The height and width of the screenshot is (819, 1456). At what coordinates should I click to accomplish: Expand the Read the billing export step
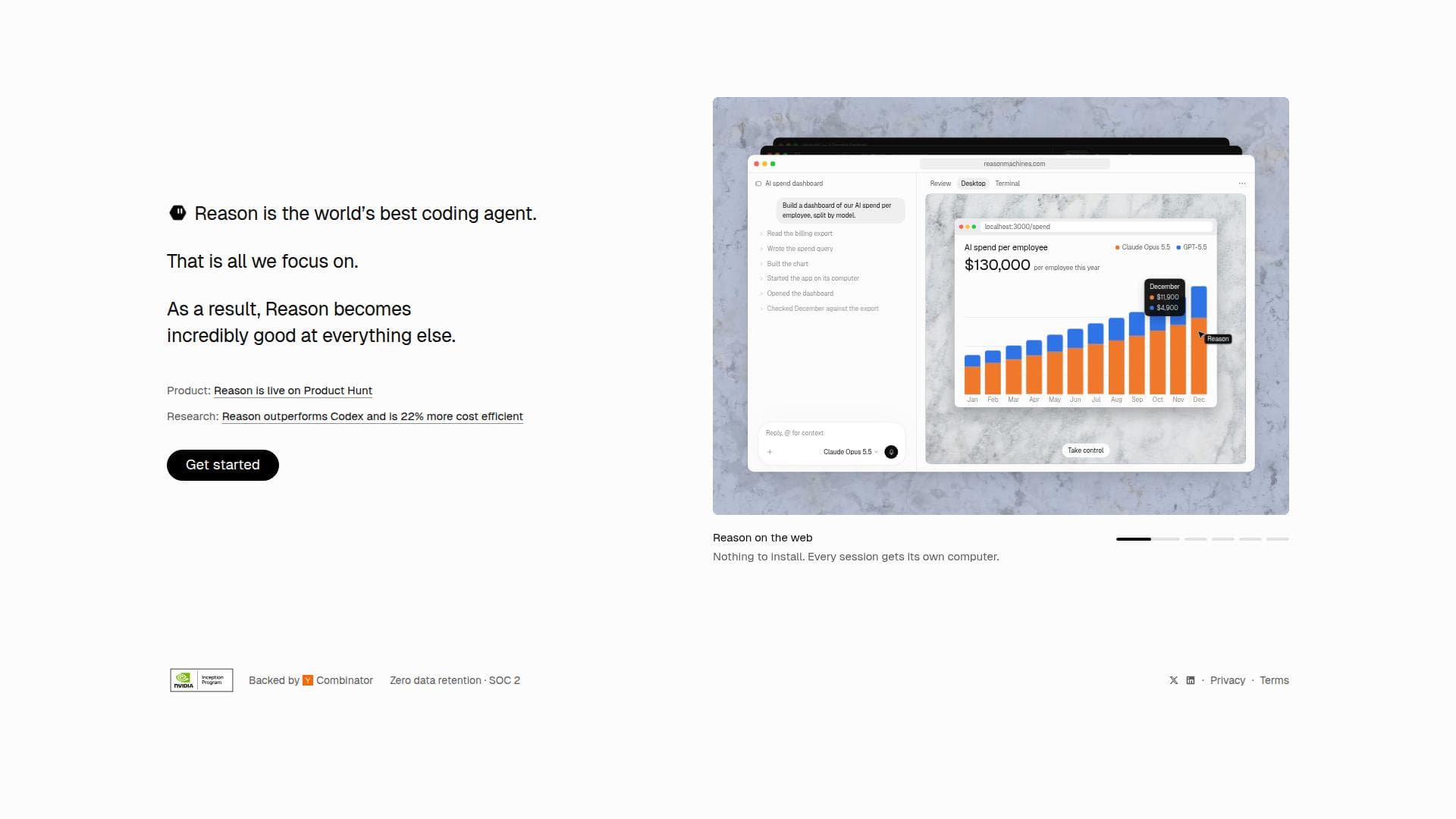click(799, 234)
